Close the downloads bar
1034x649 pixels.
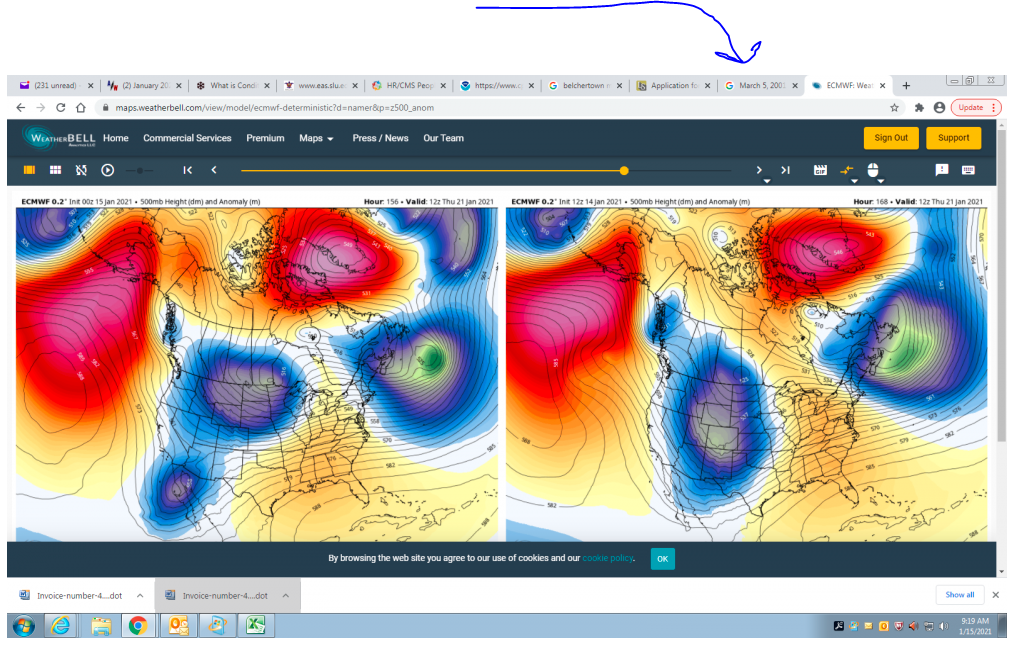[996, 595]
